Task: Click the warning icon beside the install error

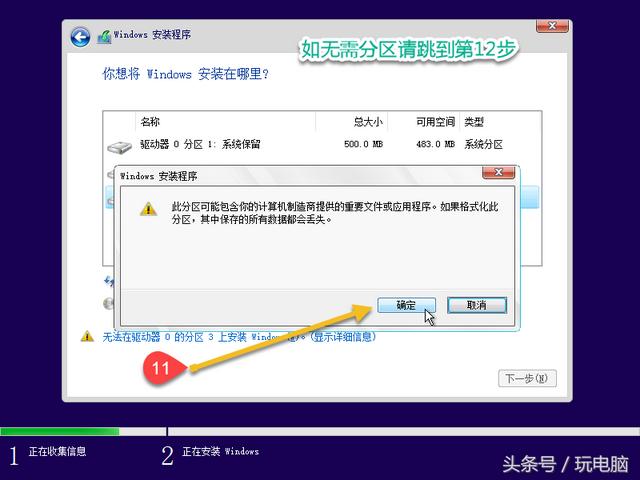Action: point(87,337)
